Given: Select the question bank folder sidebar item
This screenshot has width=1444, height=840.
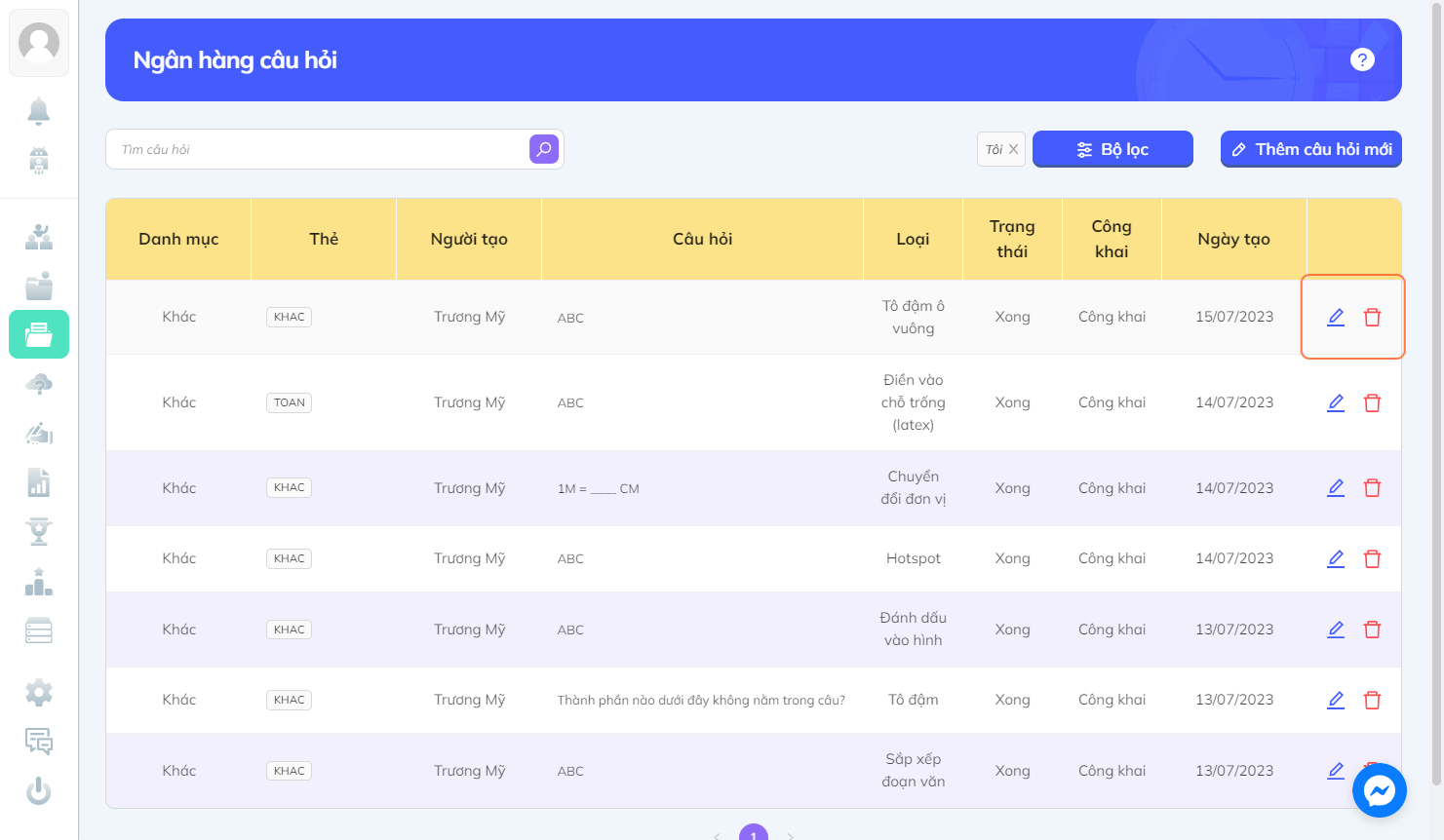Looking at the screenshot, I should click(39, 334).
